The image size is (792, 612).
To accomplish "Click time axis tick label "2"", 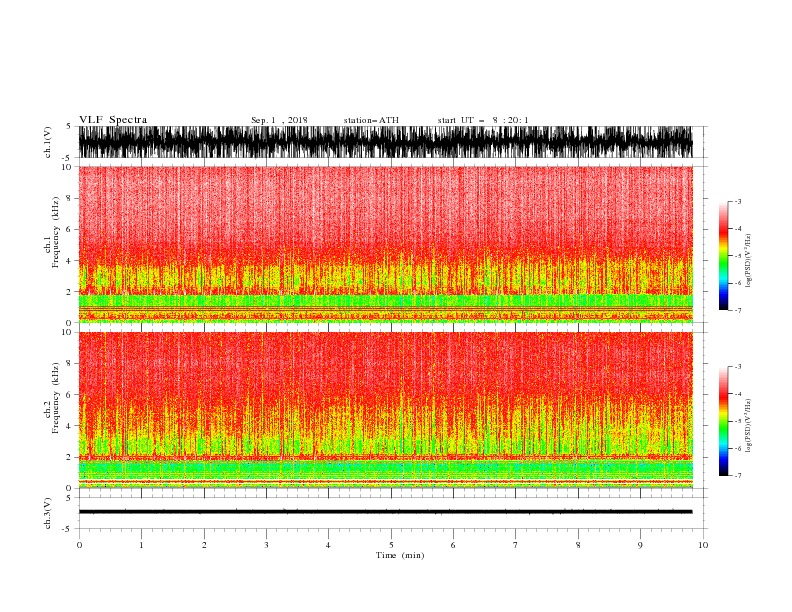I will coord(204,545).
